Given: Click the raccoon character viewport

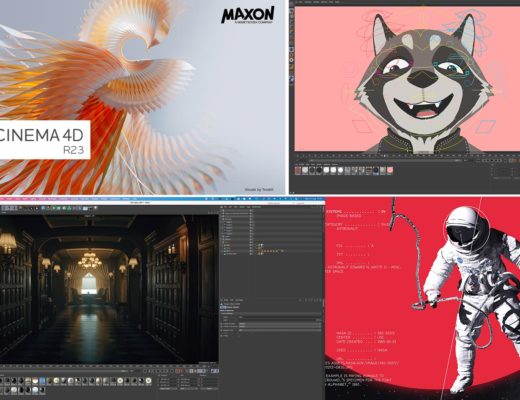Looking at the screenshot, I should (407, 79).
